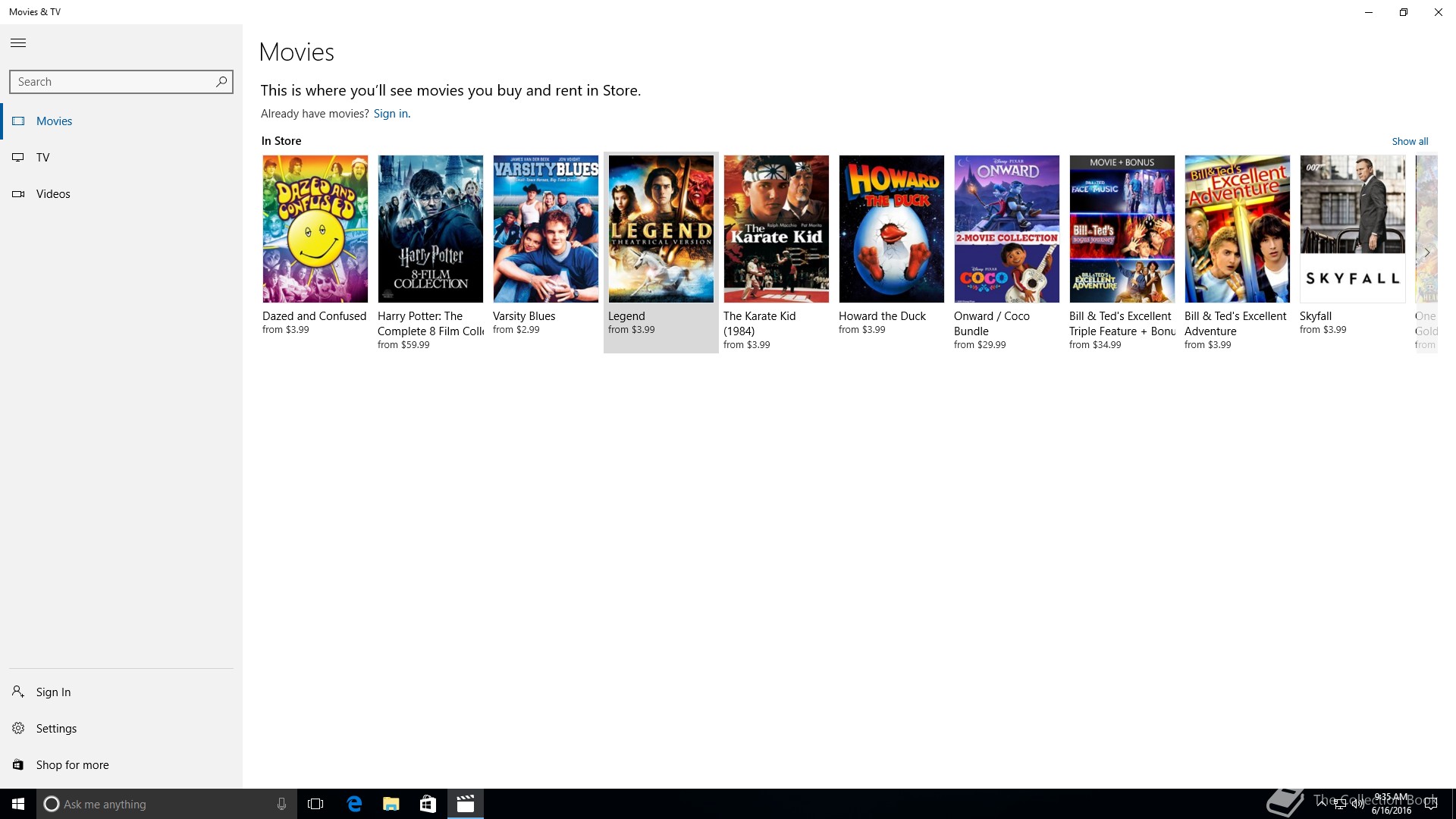Open The Karate Kid poster
The width and height of the screenshot is (1456, 819).
pos(777,229)
